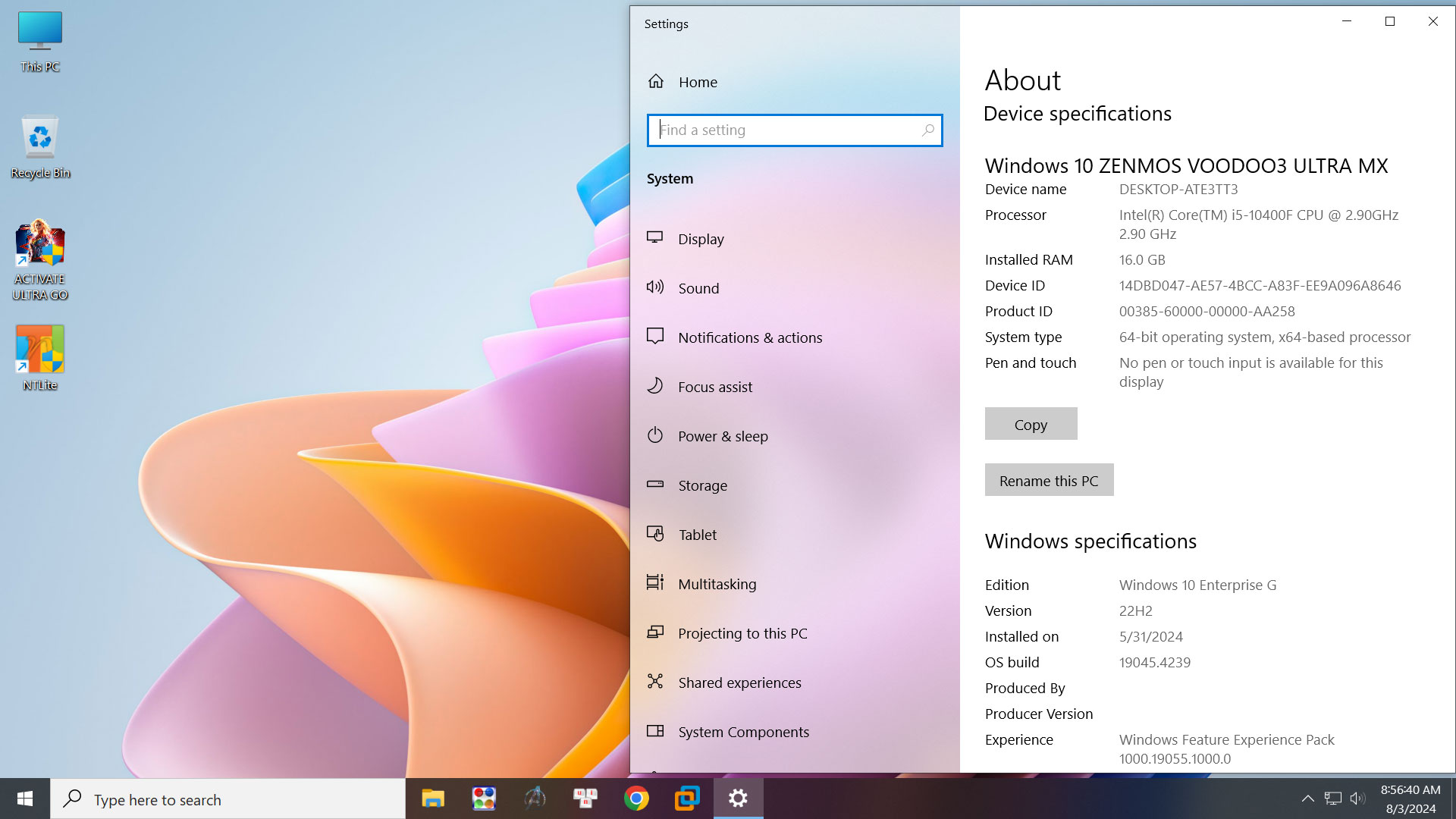The image size is (1456, 819).
Task: Open the Storage drive icon
Action: (655, 485)
